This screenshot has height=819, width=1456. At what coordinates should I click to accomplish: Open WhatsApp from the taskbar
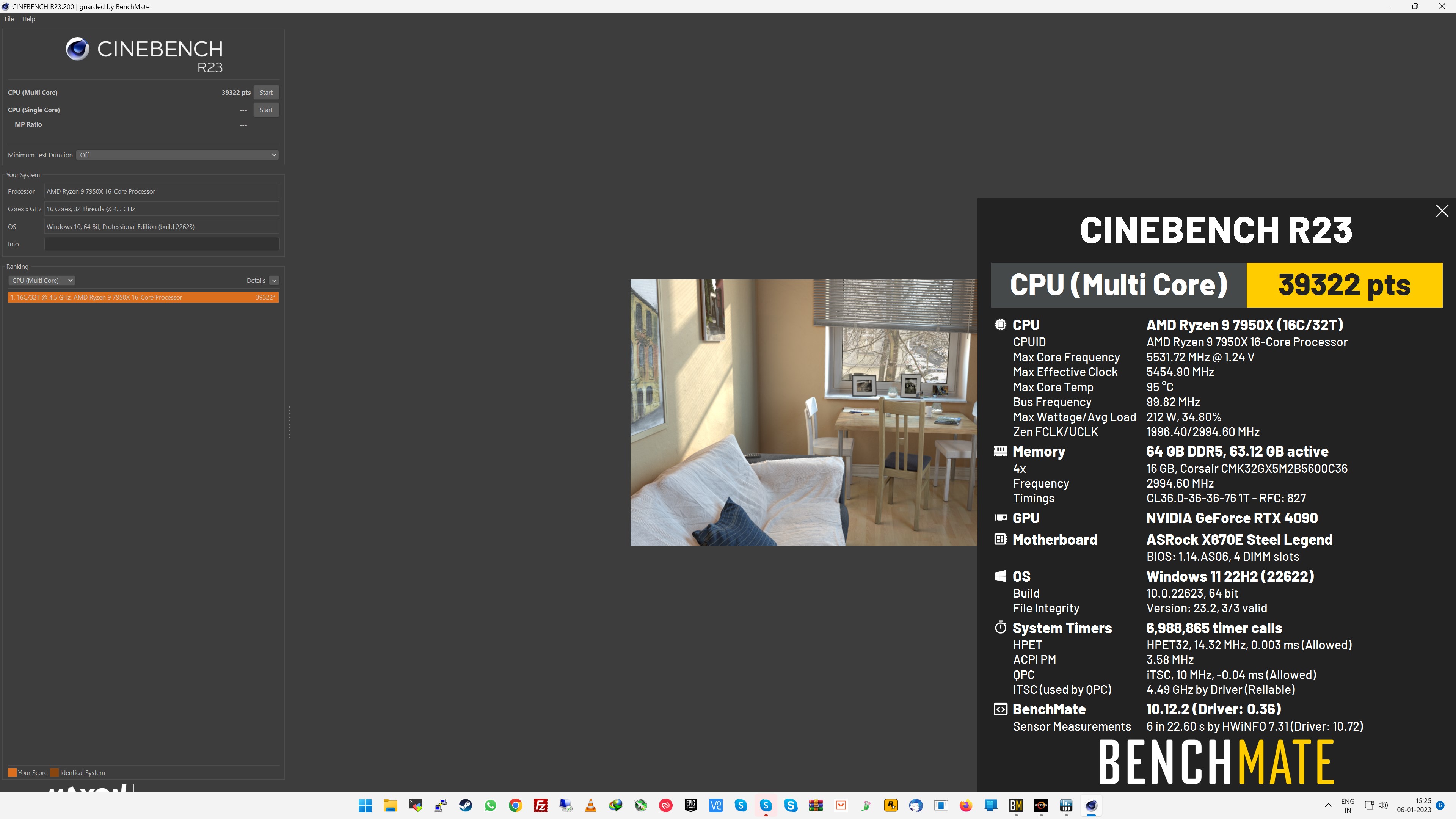(490, 805)
